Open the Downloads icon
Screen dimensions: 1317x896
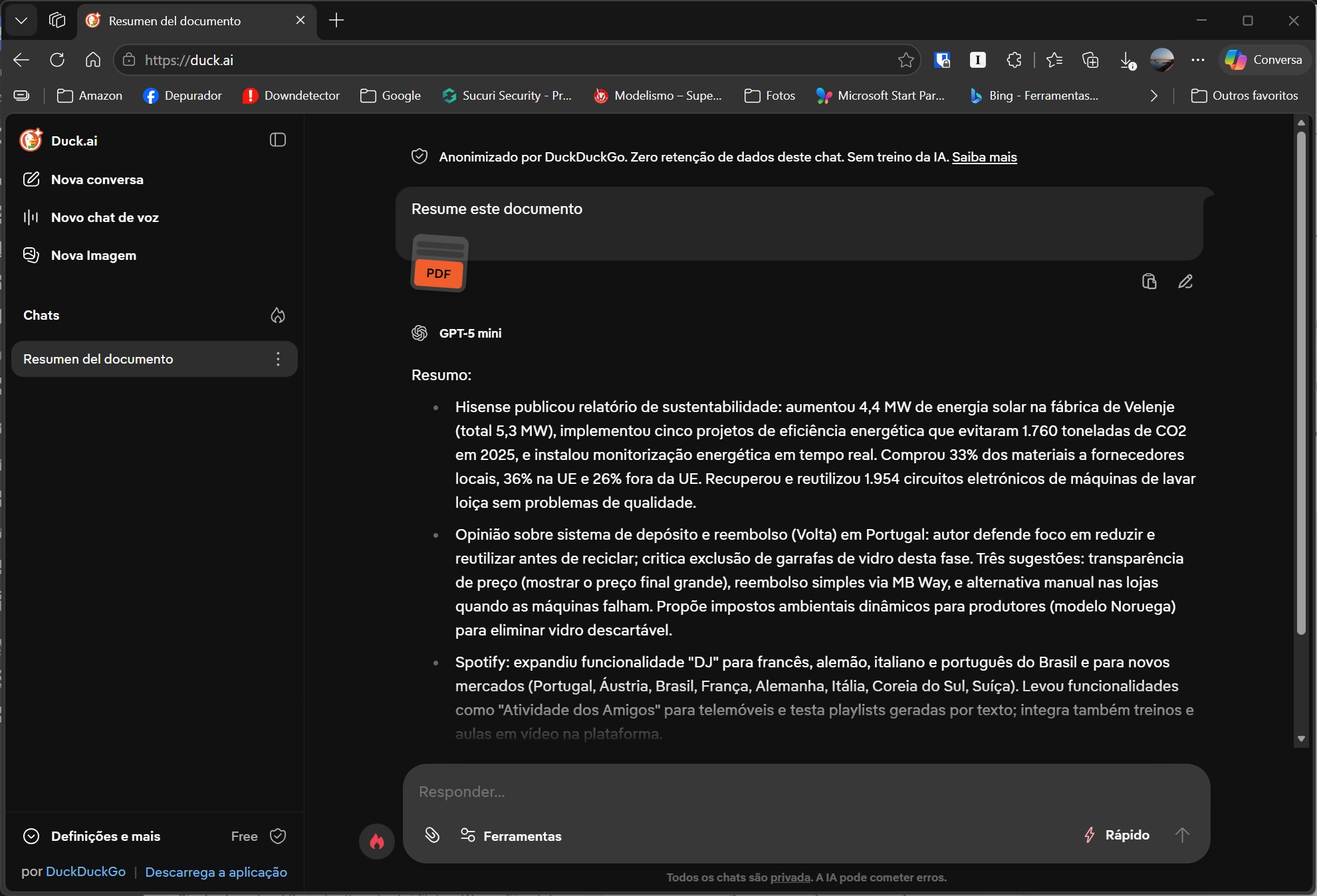[1127, 60]
